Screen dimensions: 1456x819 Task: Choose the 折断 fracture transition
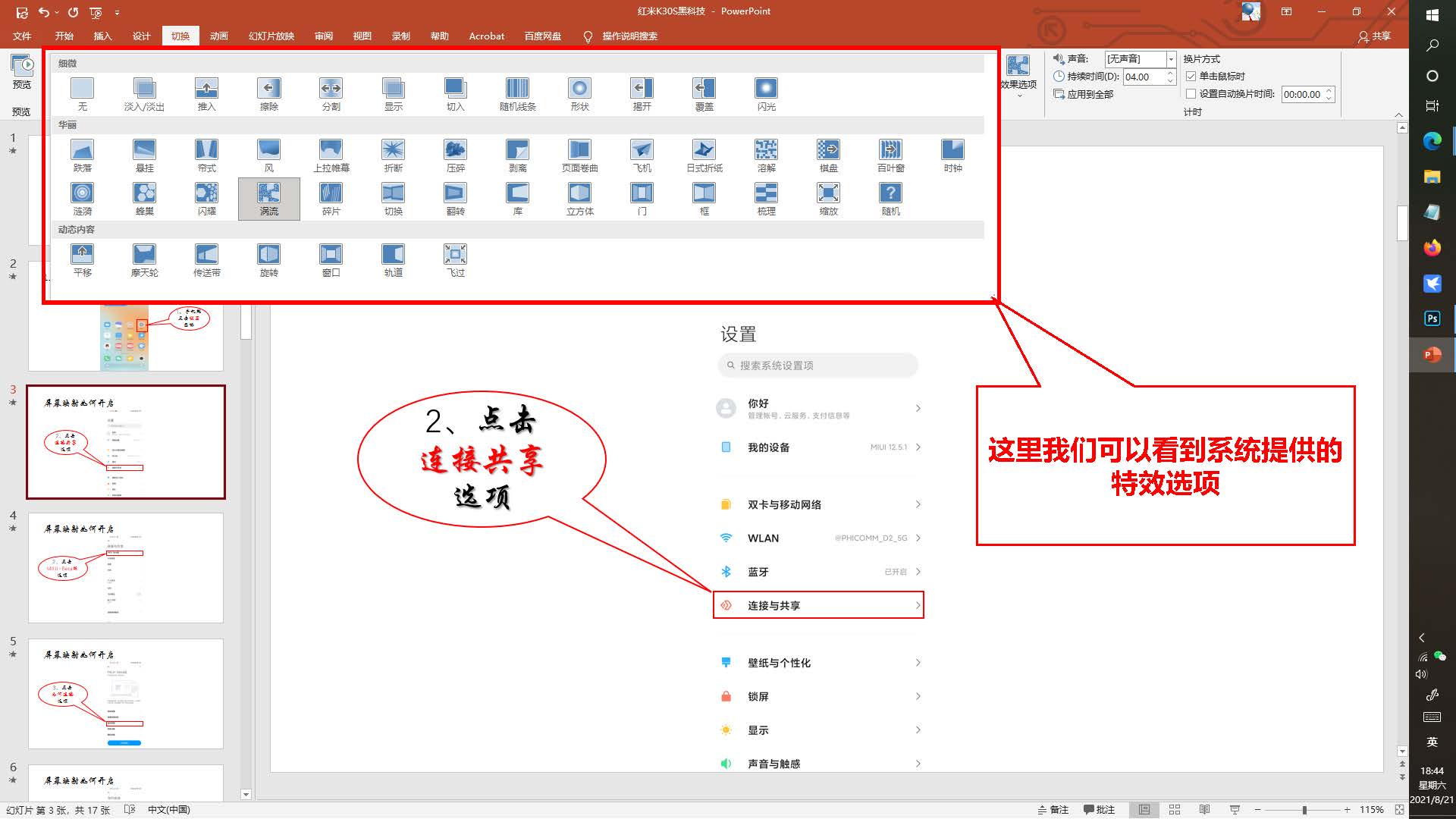[x=393, y=155]
